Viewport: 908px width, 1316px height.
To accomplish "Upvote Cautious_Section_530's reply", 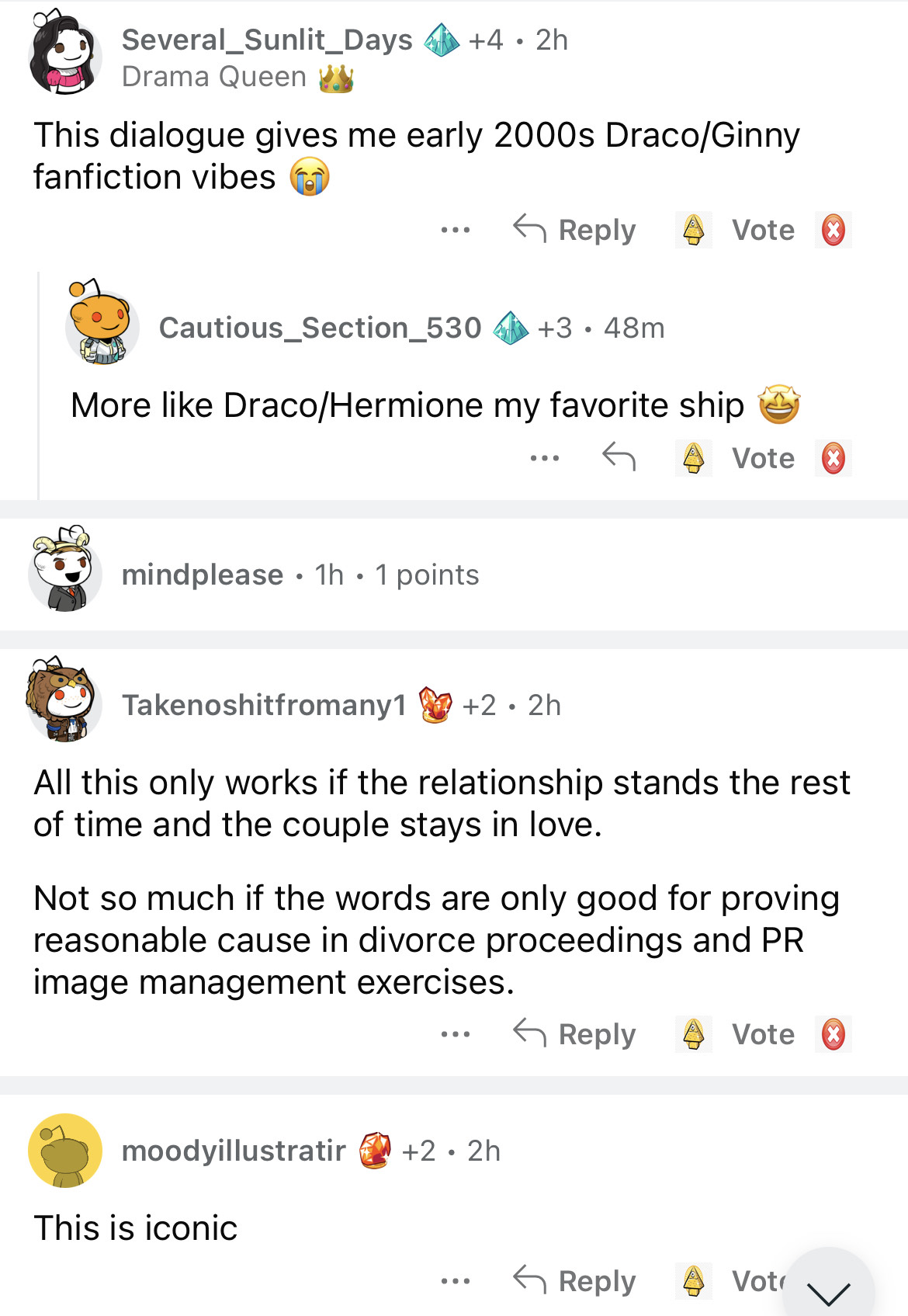I will coord(693,458).
